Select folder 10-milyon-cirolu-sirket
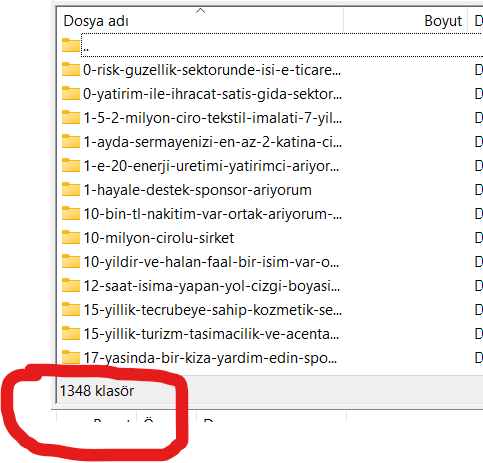The width and height of the screenshot is (483, 463). click(158, 238)
